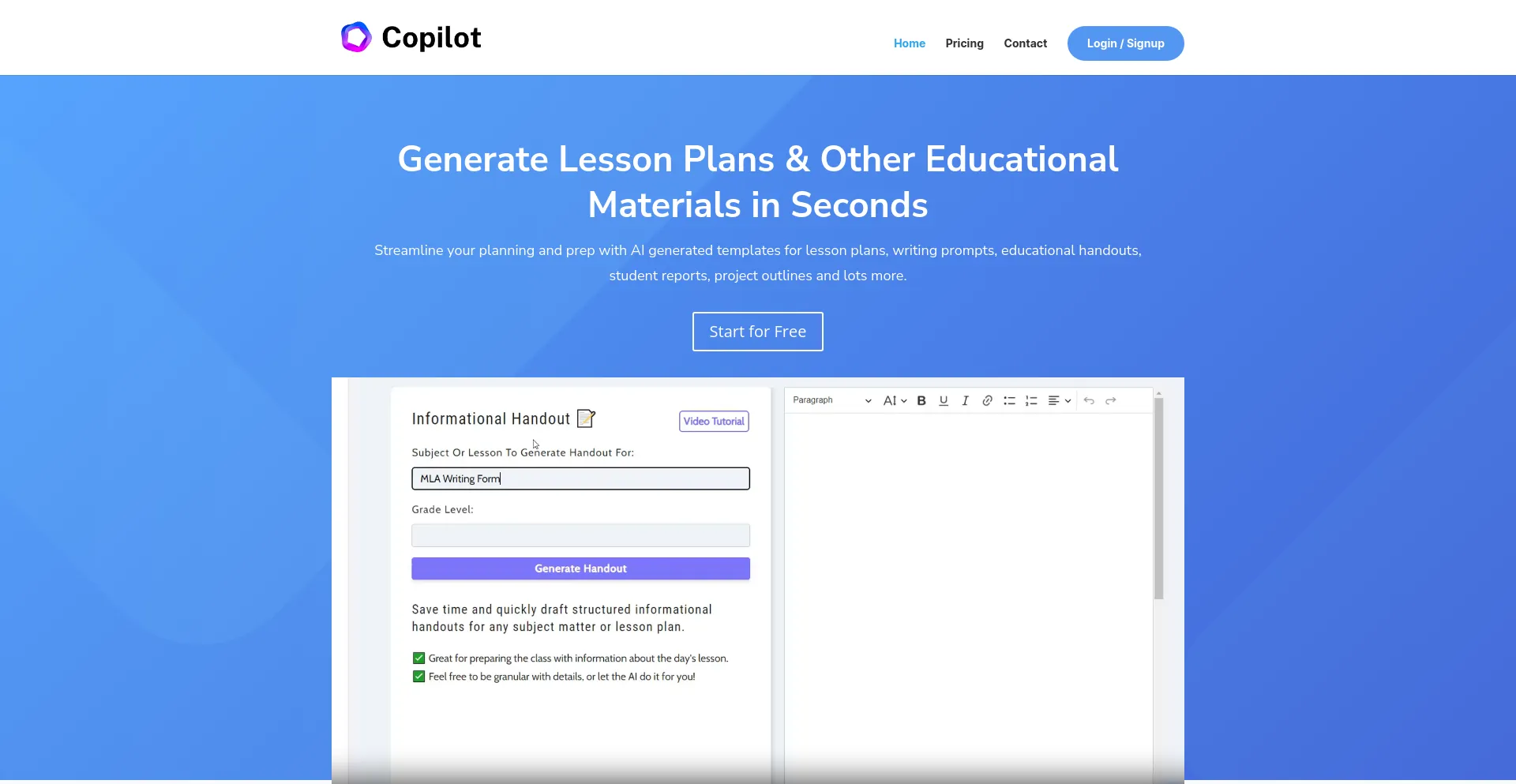Redo the last editor action
Image resolution: width=1516 pixels, height=784 pixels.
pos(1111,401)
